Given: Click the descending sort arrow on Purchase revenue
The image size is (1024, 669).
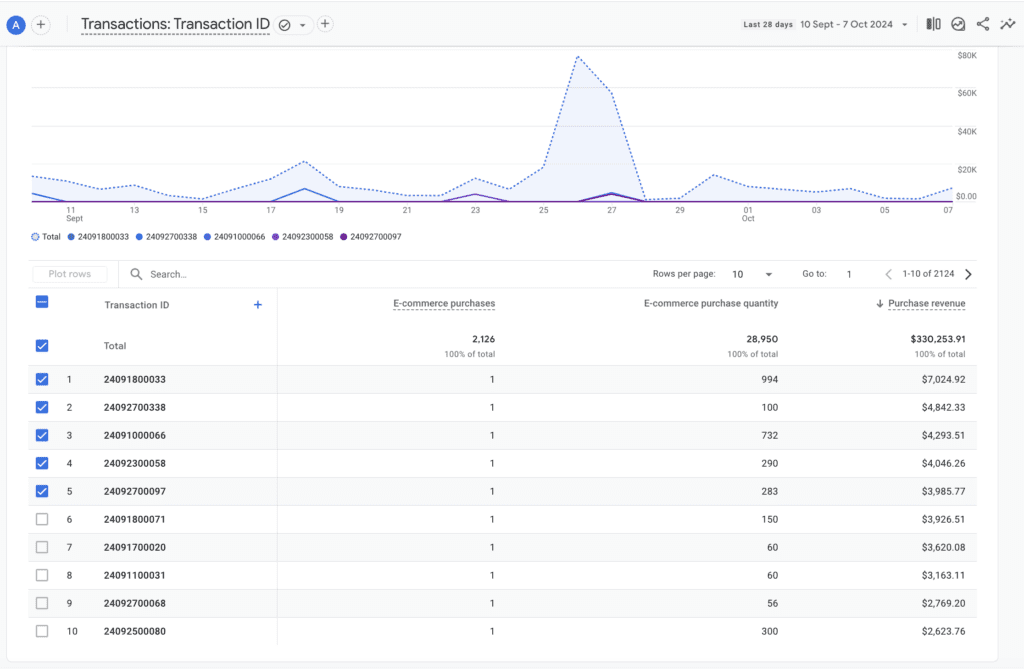Looking at the screenshot, I should point(880,303).
